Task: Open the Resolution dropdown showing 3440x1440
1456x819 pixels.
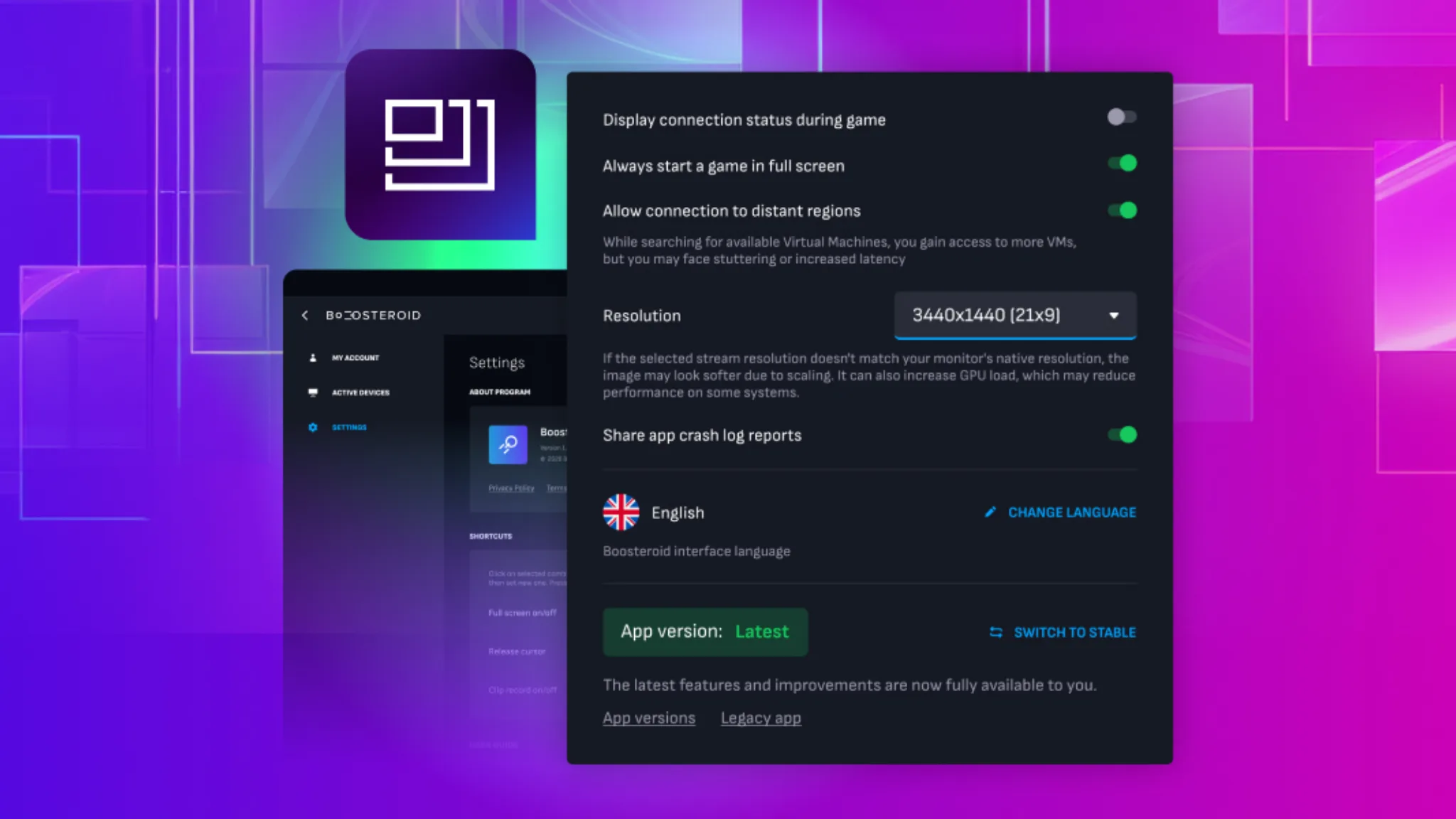Action: (x=995, y=315)
